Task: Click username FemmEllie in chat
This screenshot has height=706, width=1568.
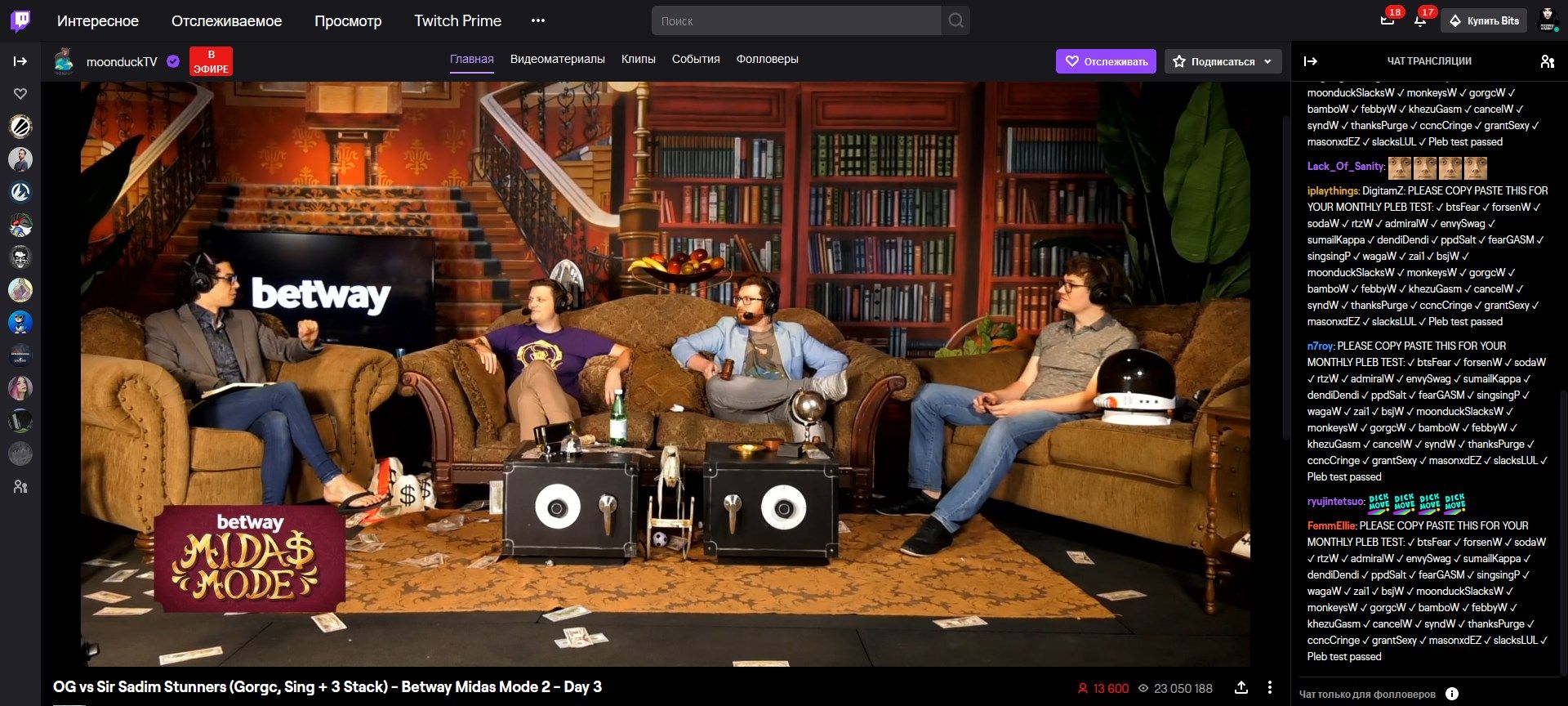Action: [x=1331, y=525]
